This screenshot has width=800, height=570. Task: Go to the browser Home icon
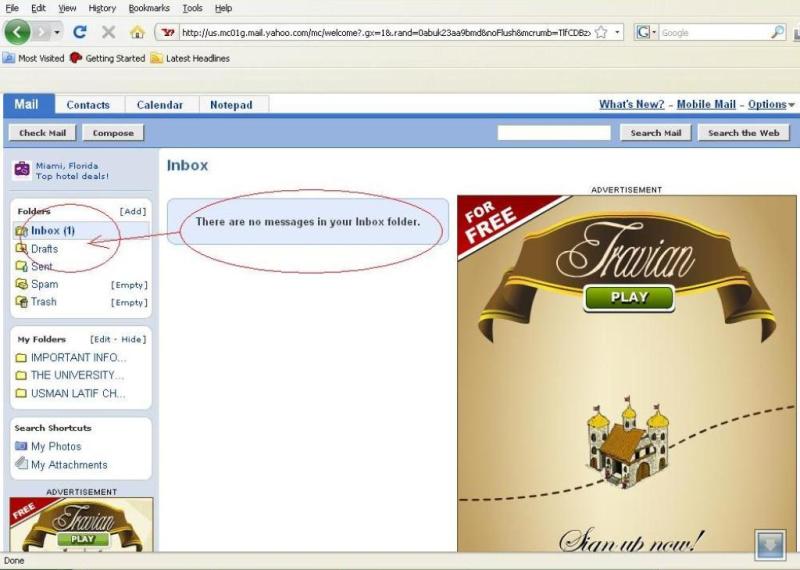coord(137,32)
